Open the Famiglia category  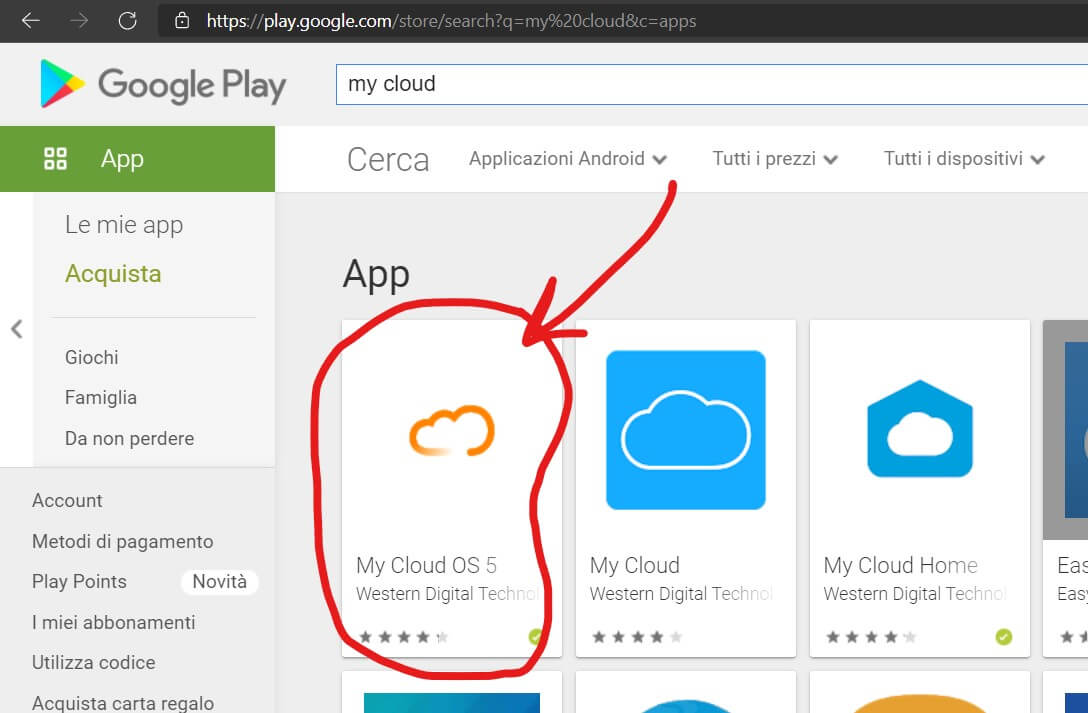point(101,398)
